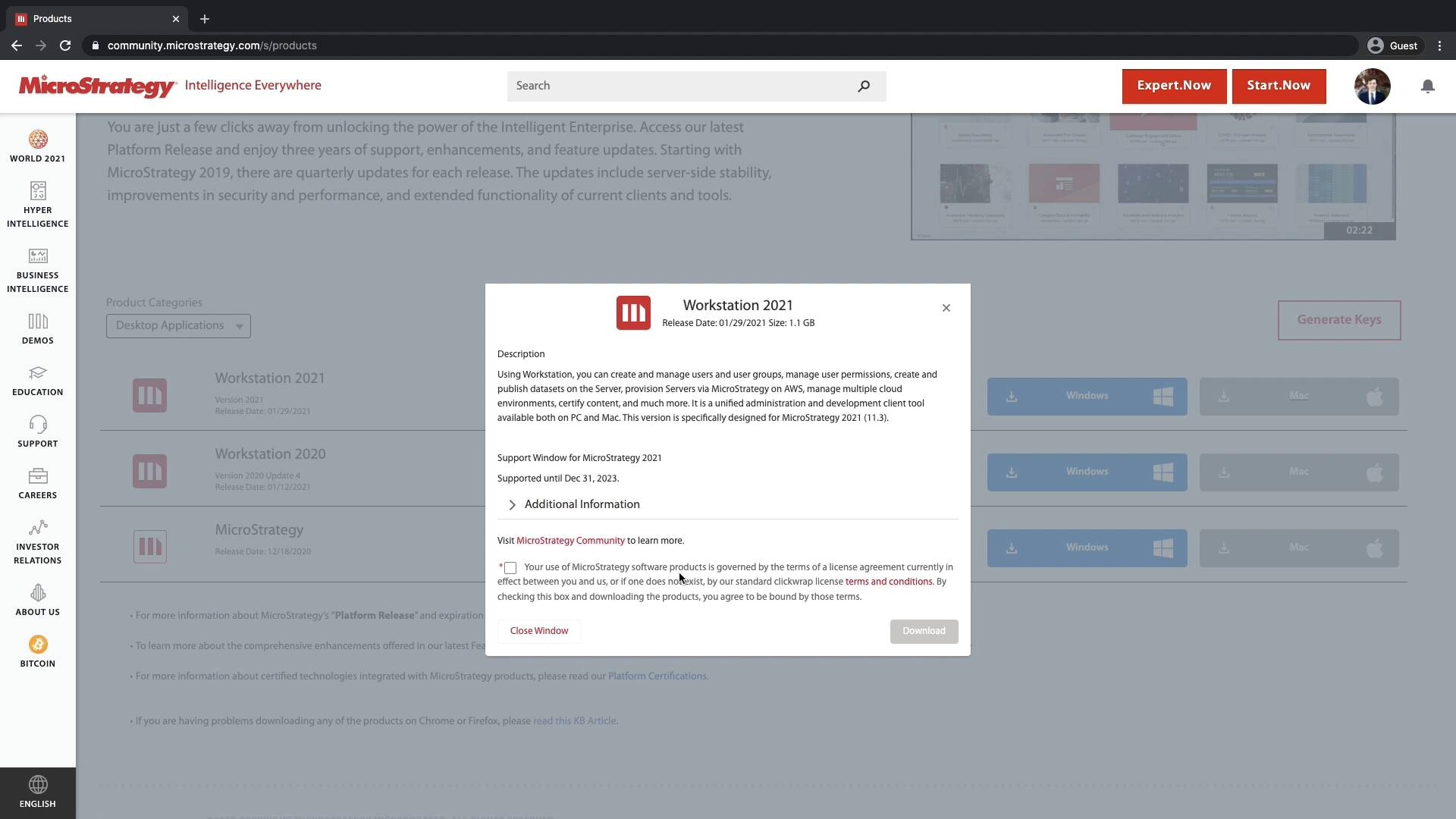This screenshot has width=1456, height=819.
Task: Select the Business Intelligence sidebar icon
Action: pyautogui.click(x=37, y=256)
